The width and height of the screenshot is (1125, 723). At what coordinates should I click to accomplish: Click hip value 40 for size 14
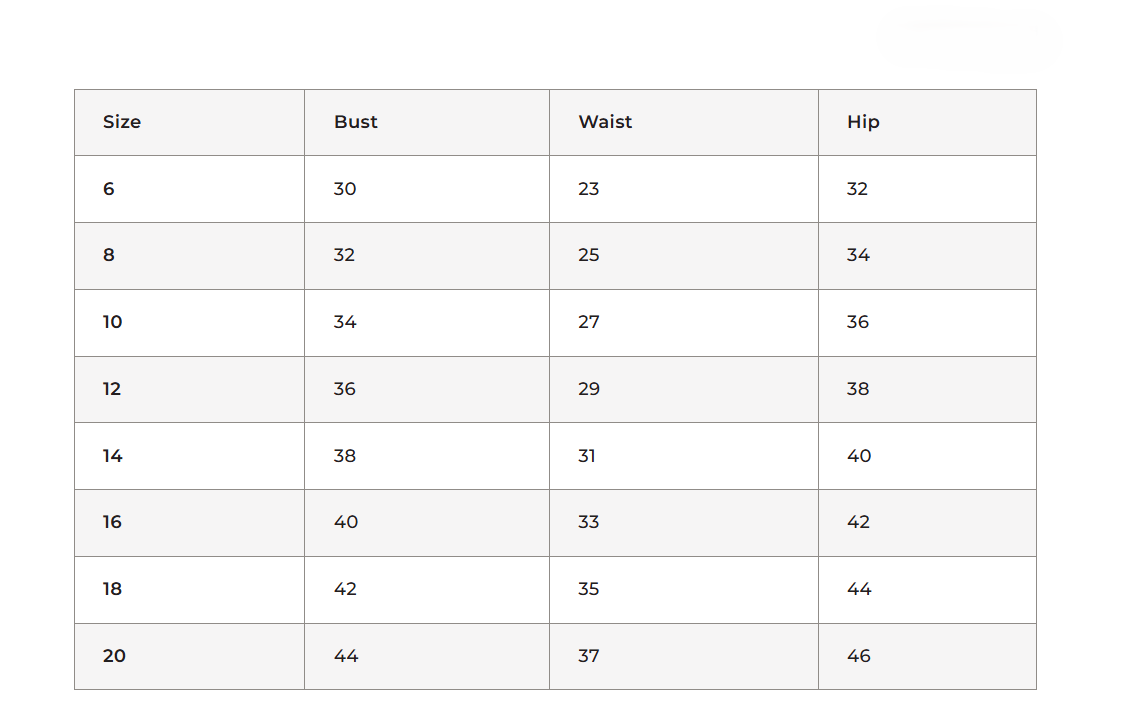point(859,455)
